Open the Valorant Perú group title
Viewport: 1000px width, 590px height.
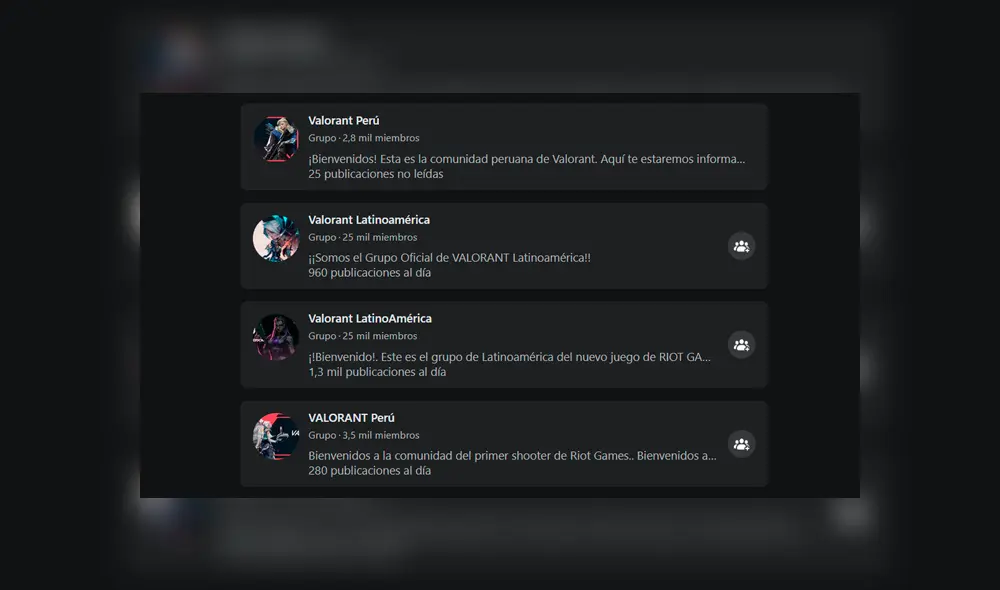click(344, 121)
